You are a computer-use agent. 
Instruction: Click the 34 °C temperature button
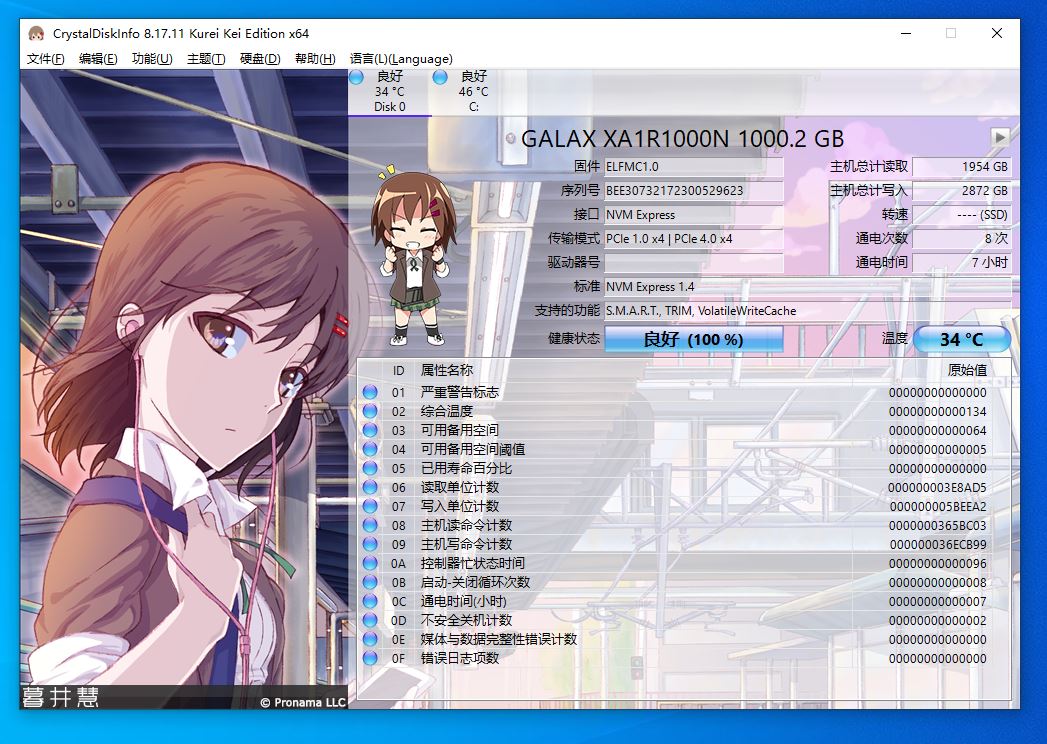pos(962,339)
